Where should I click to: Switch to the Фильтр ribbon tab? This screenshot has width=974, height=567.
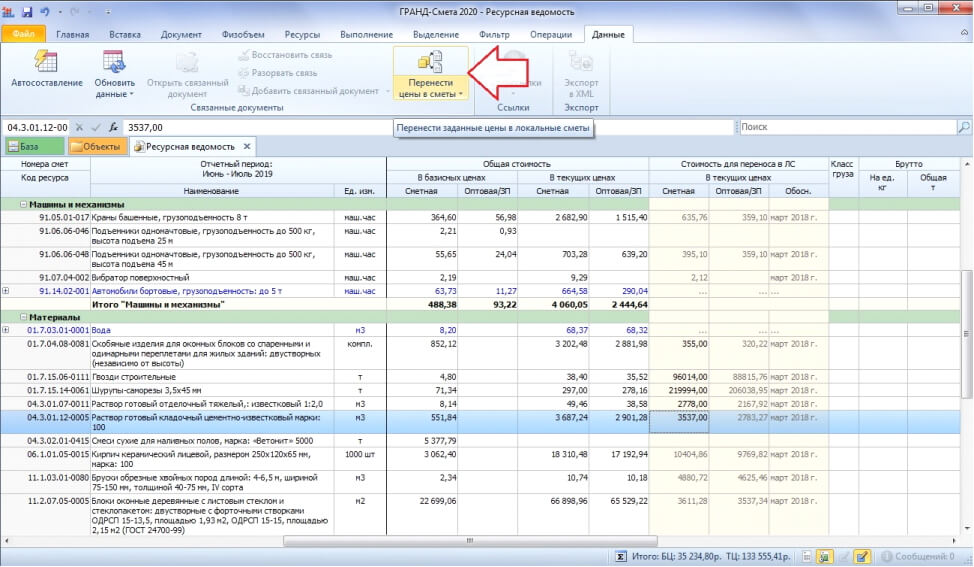(x=494, y=35)
